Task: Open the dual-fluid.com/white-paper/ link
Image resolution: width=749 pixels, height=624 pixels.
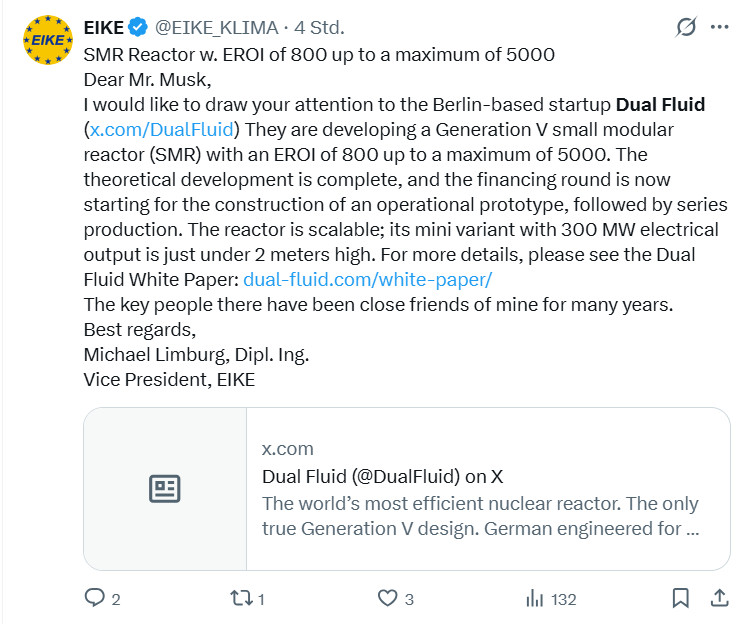Action: [x=367, y=280]
